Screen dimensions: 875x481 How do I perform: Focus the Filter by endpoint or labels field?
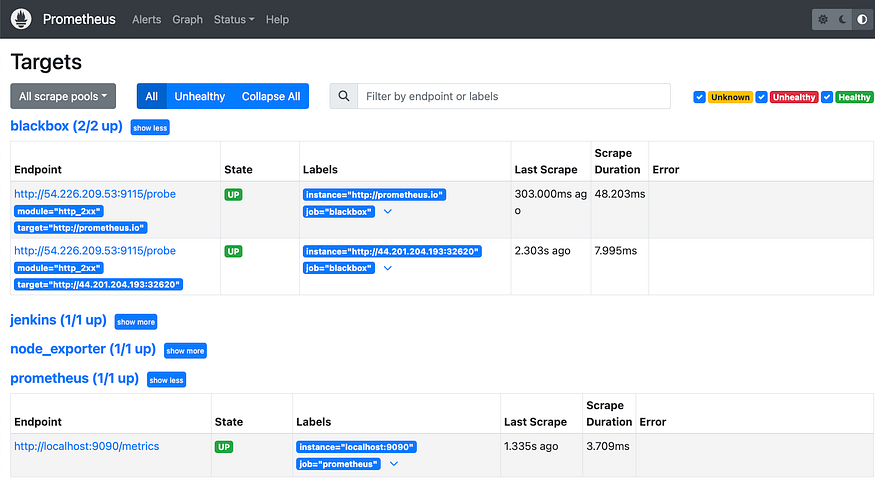point(513,96)
